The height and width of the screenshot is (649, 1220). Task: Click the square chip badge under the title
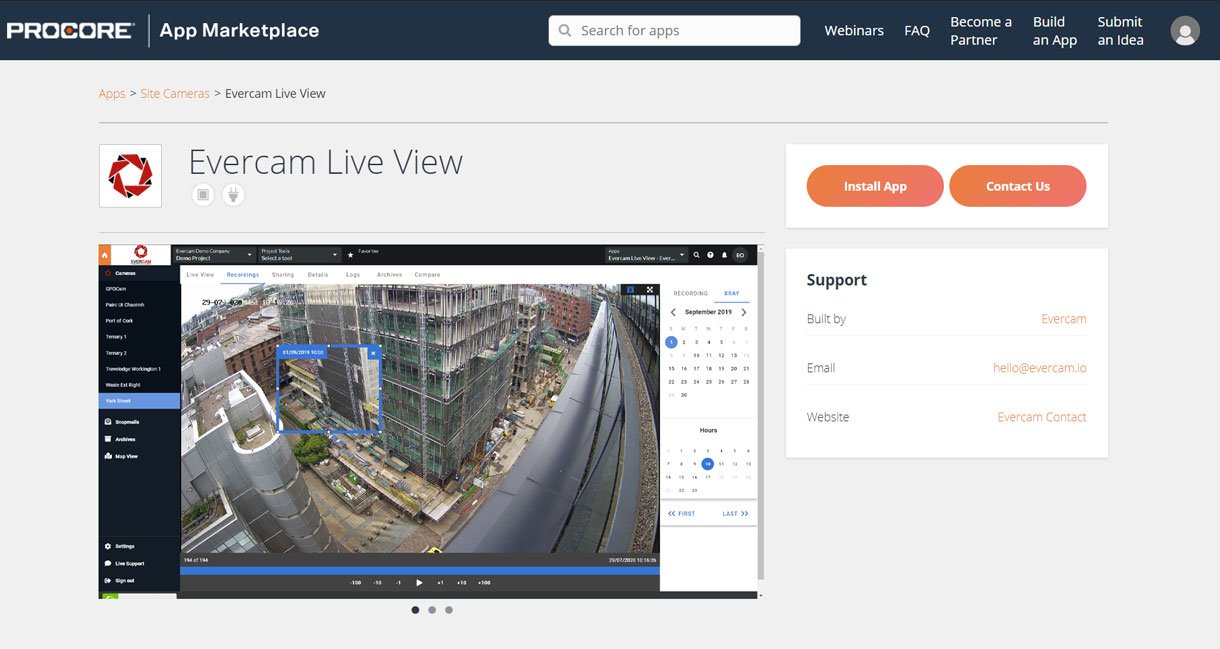204,194
